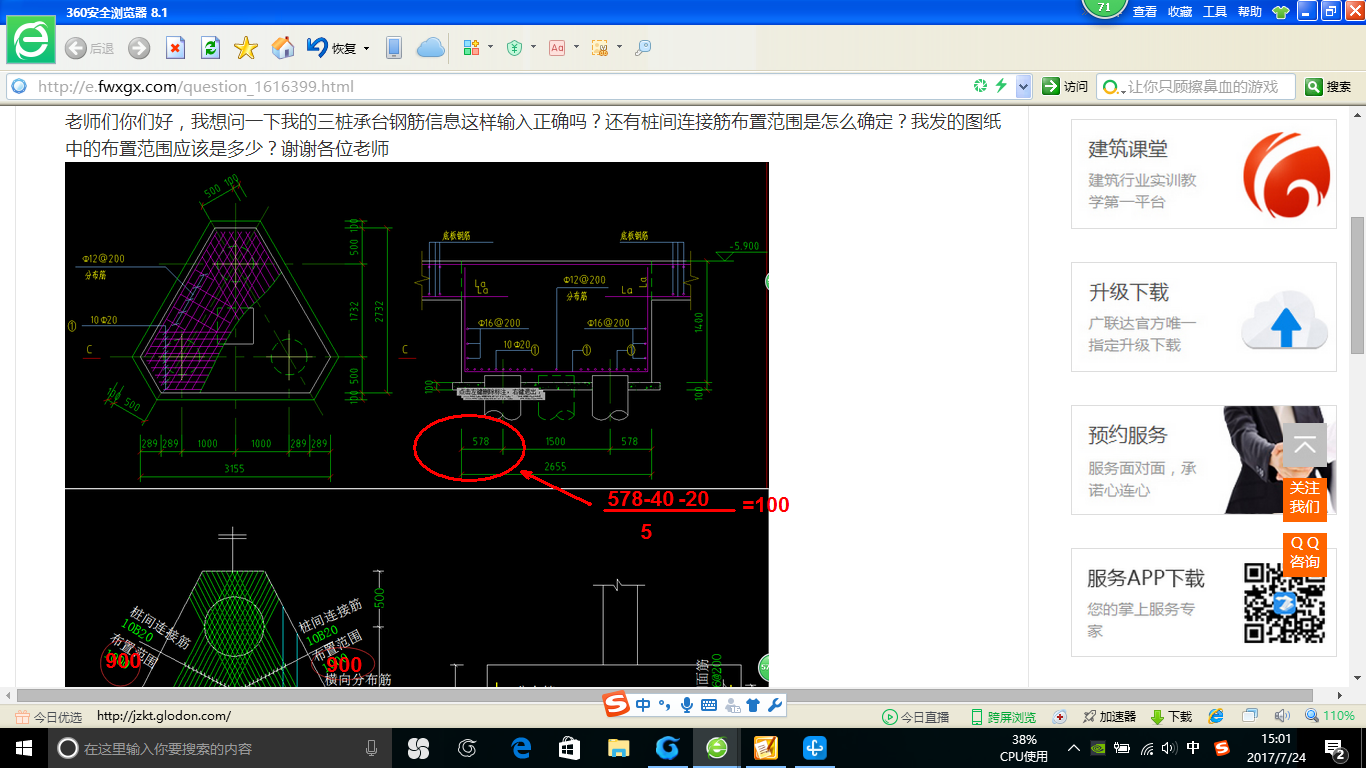This screenshot has height=768, width=1366.
Task: Click the 360 browser green logo
Action: 31,41
